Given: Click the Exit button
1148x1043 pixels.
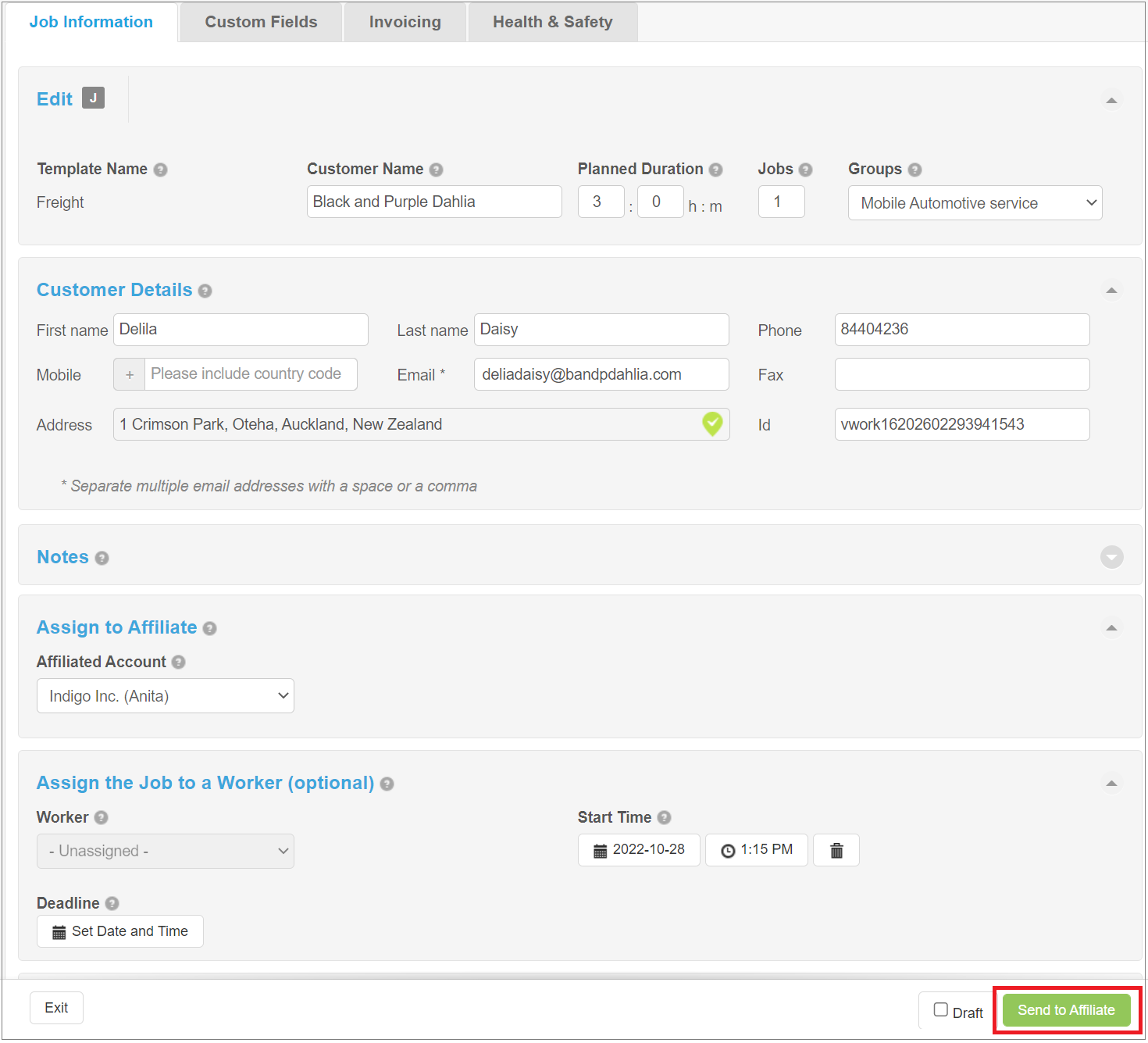Looking at the screenshot, I should (56, 1008).
